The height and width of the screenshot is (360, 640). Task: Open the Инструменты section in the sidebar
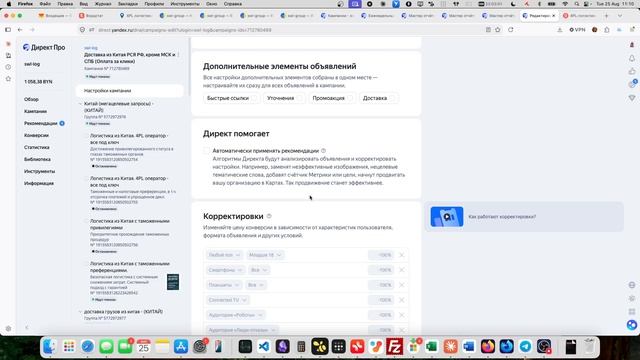39,171
